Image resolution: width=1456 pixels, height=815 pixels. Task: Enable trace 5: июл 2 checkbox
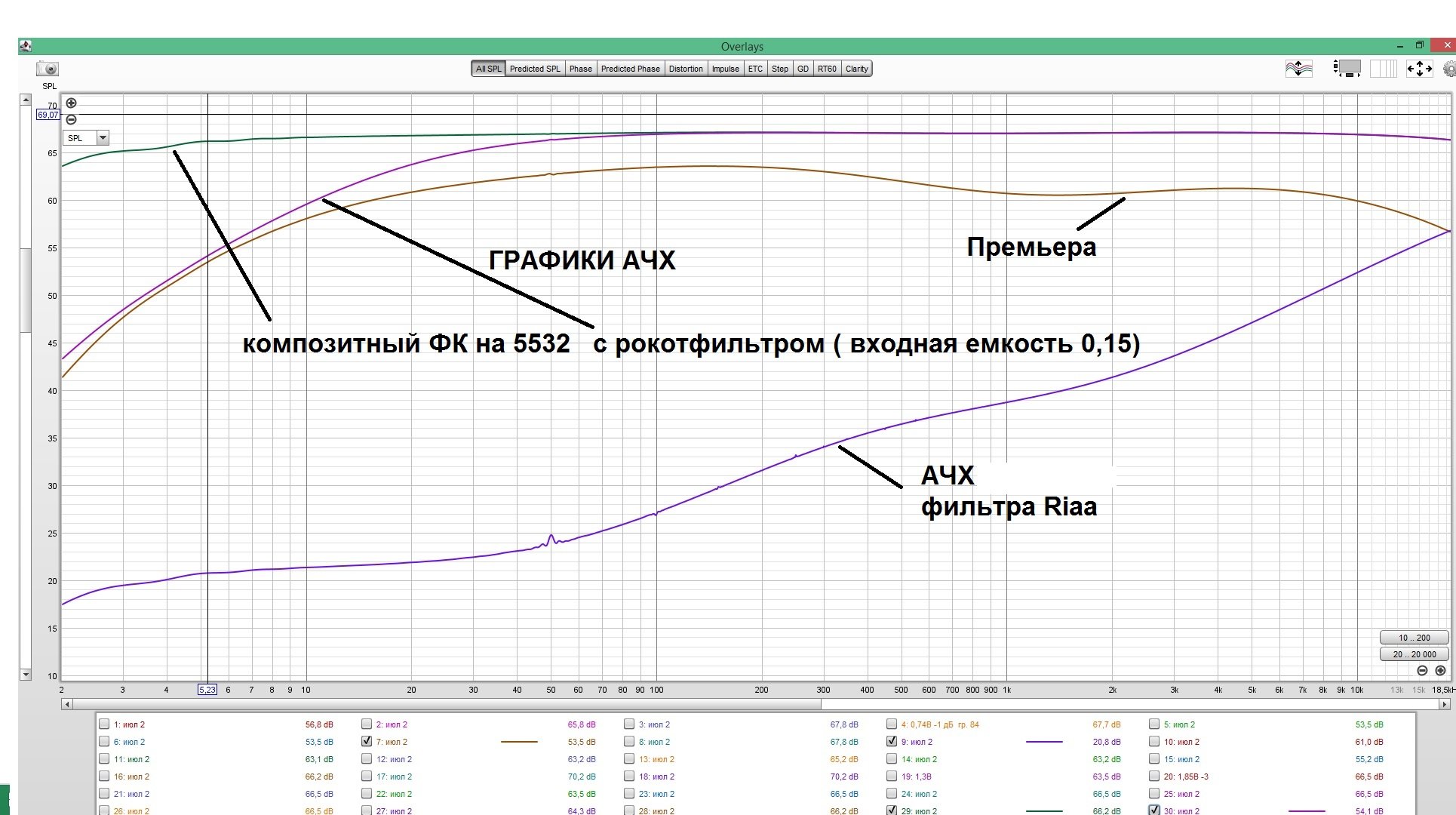(1154, 724)
